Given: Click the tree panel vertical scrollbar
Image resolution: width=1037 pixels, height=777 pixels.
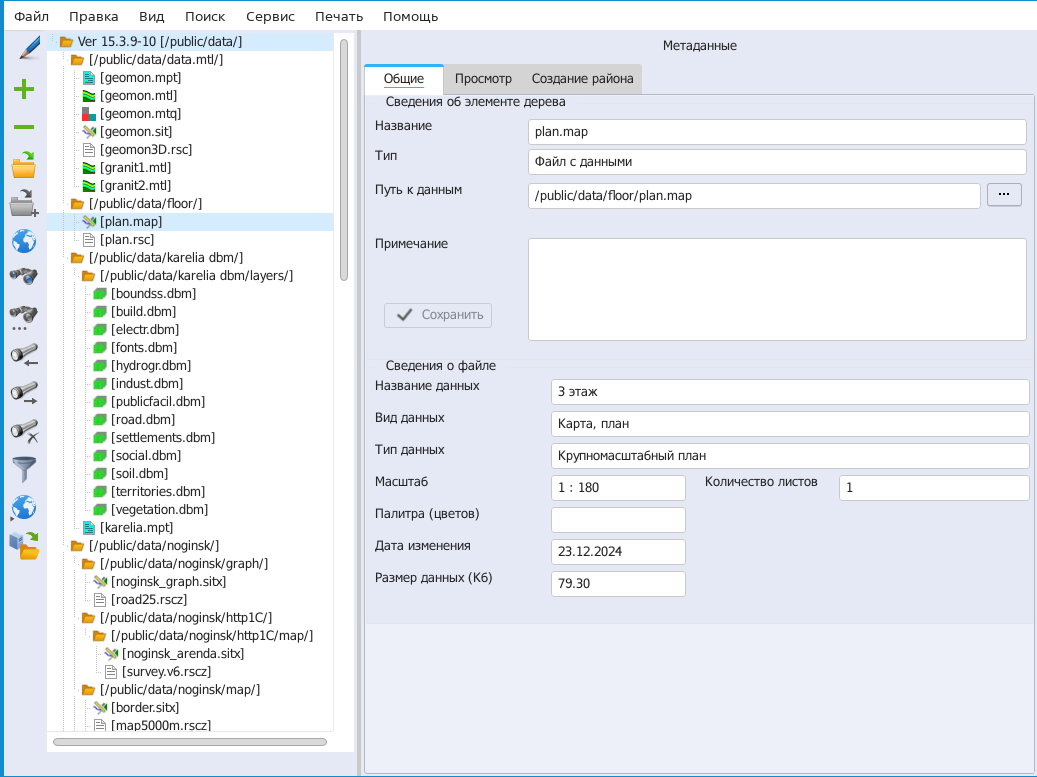Looking at the screenshot, I should pyautogui.click(x=344, y=160).
